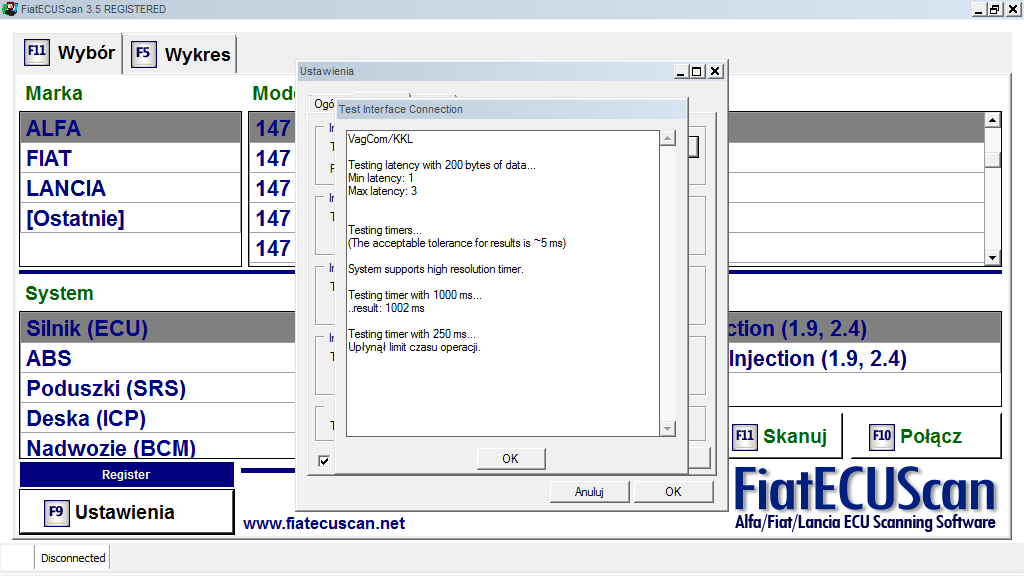The height and width of the screenshot is (576, 1024).
Task: Open the www.fiatecuscan.net link
Action: click(324, 523)
